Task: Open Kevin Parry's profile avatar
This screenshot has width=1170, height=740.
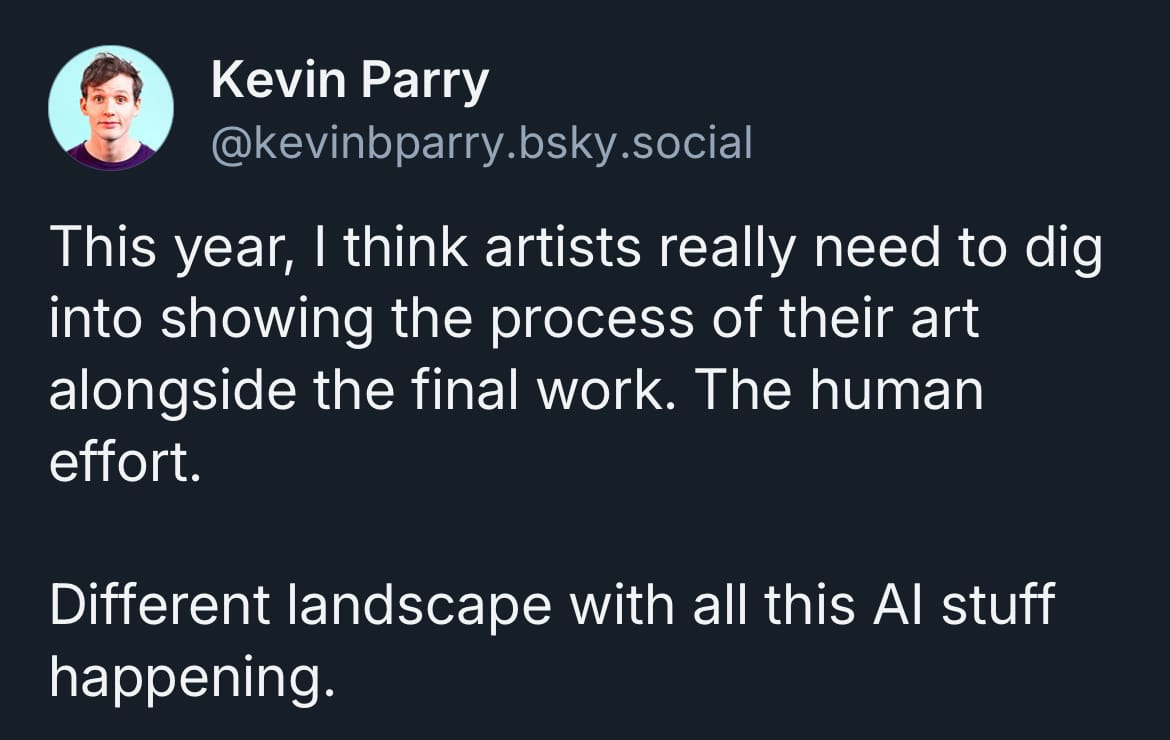Action: [x=111, y=108]
